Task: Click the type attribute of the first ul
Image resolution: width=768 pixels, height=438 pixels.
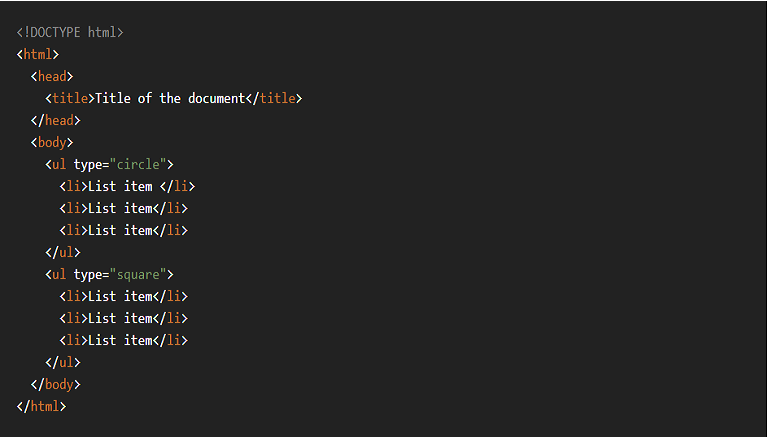Action: (x=88, y=164)
